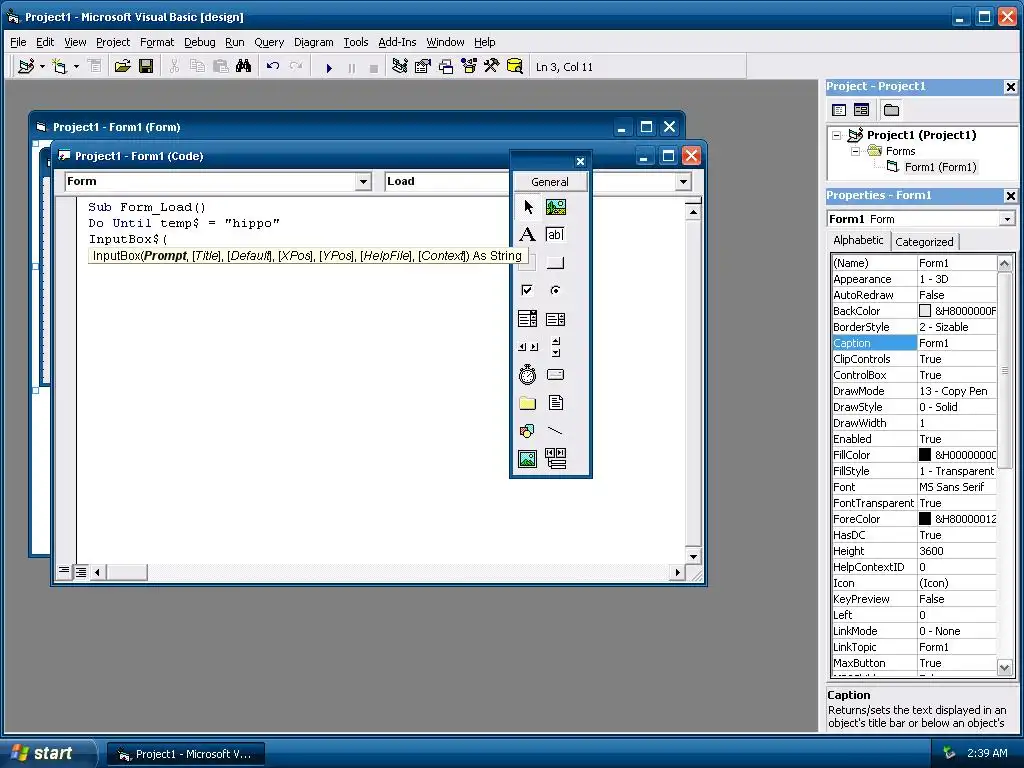Viewport: 1024px width, 768px height.
Task: Open the Add Project dropdown arrow
Action: (42, 66)
